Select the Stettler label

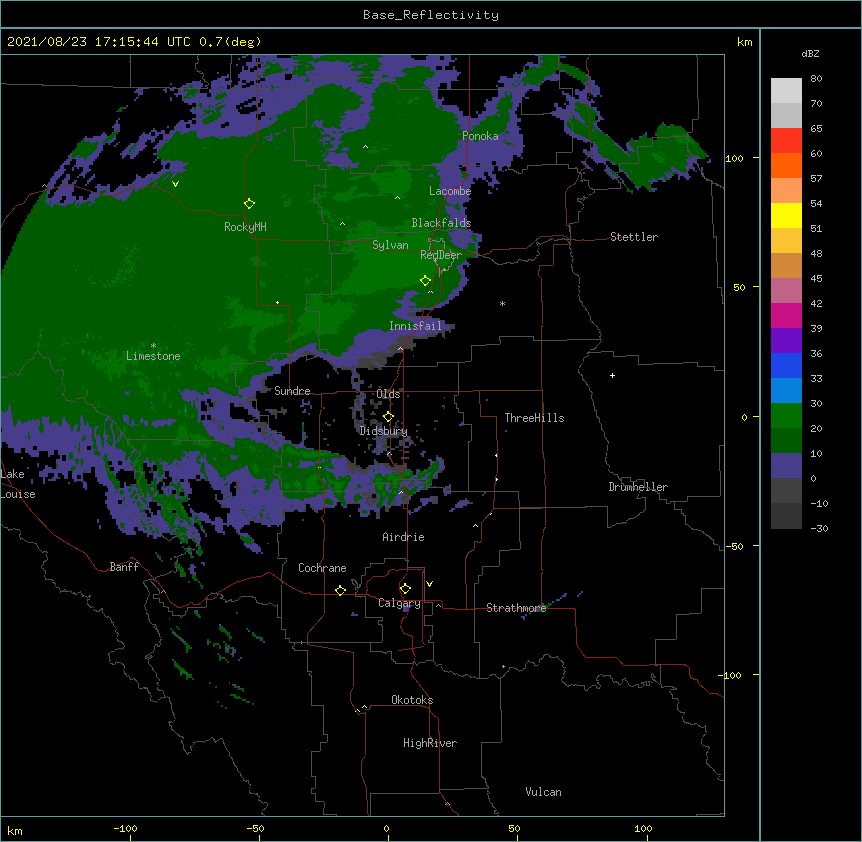pos(633,237)
